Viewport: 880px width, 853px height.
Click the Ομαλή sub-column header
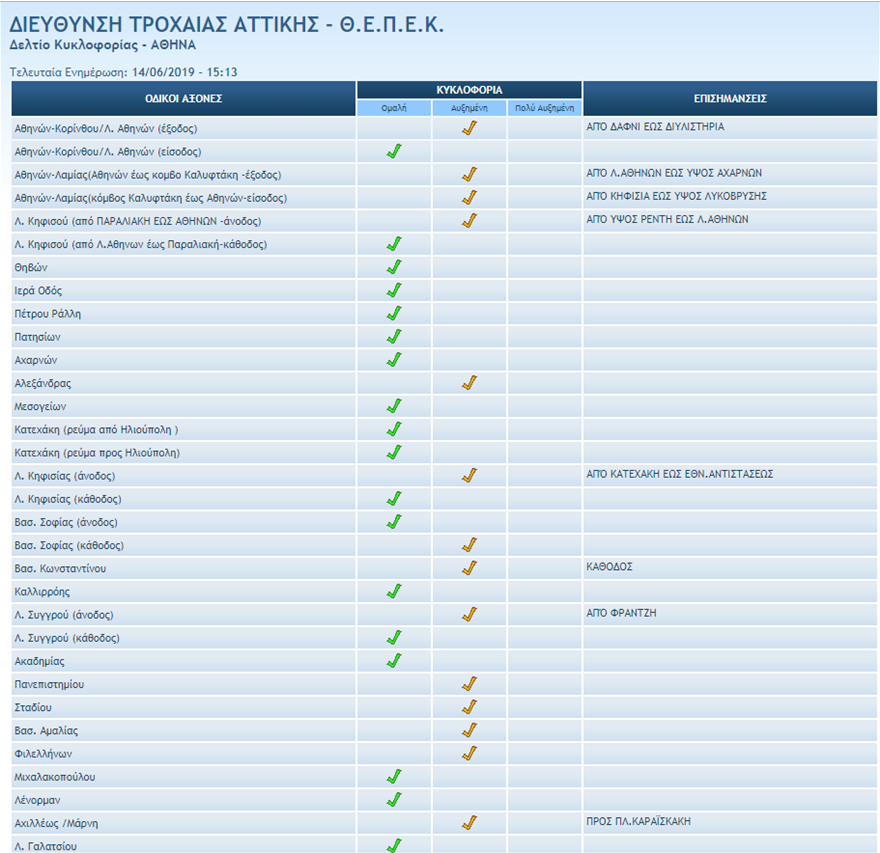[x=394, y=108]
